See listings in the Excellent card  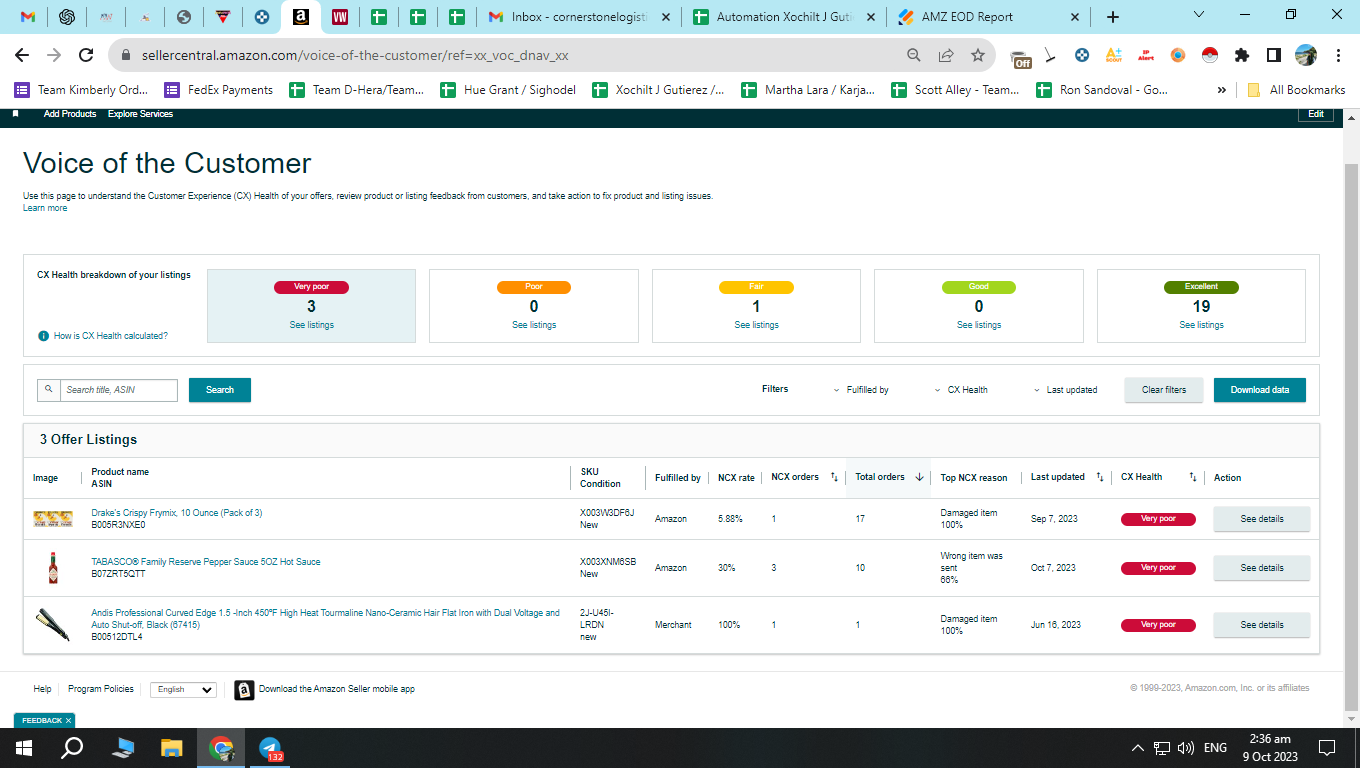(x=1201, y=325)
